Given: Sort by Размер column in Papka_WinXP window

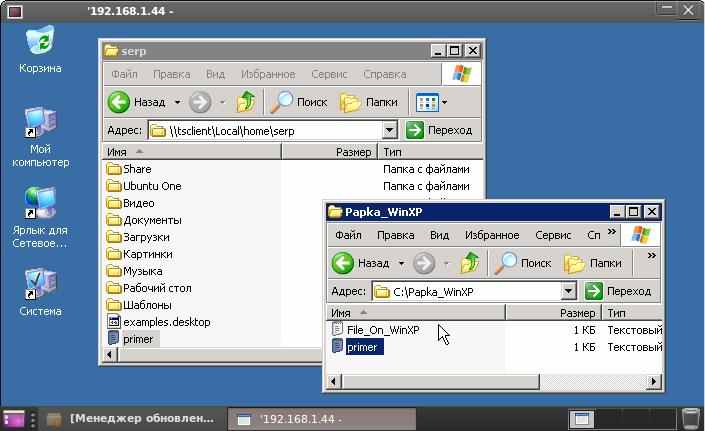Looking at the screenshot, I should coord(553,313).
